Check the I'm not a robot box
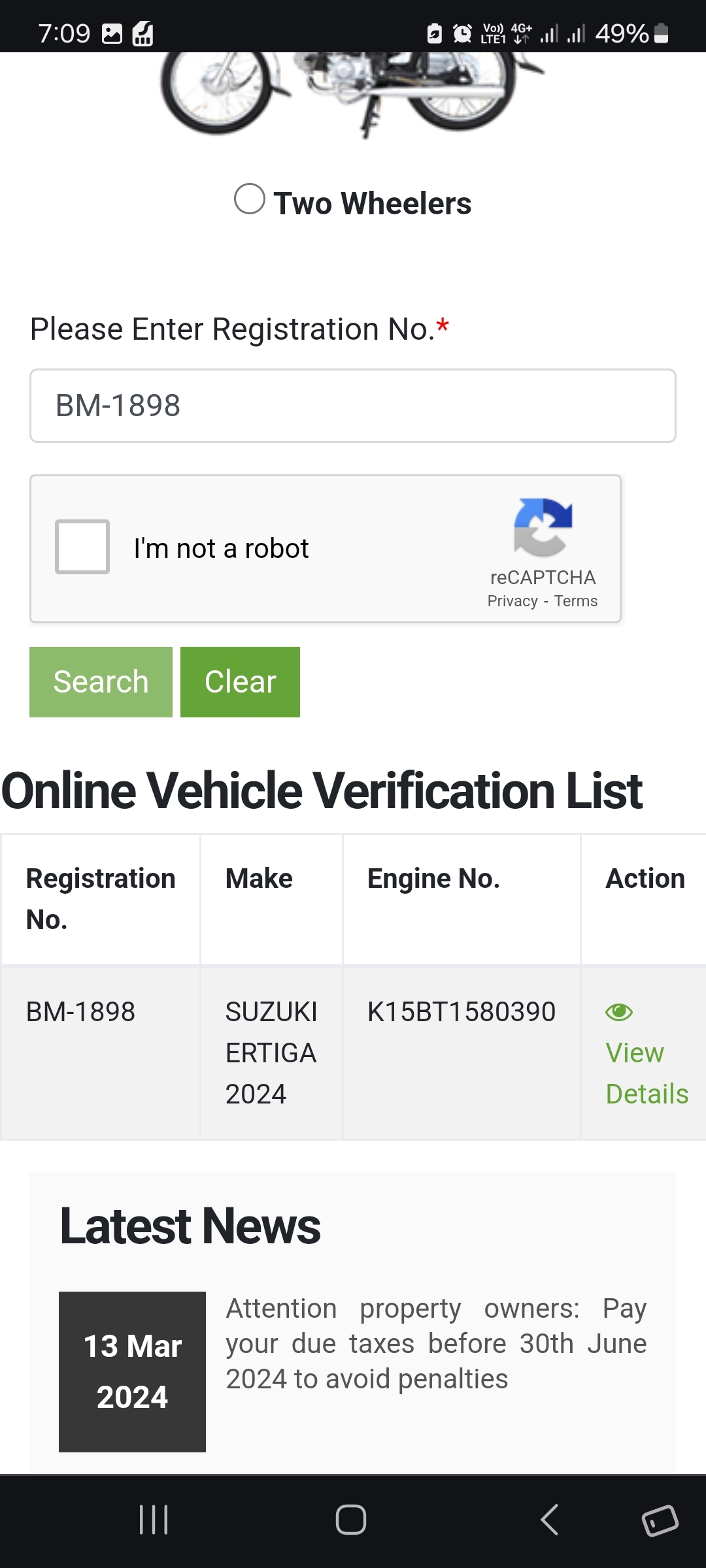This screenshot has width=706, height=1568. [82, 547]
